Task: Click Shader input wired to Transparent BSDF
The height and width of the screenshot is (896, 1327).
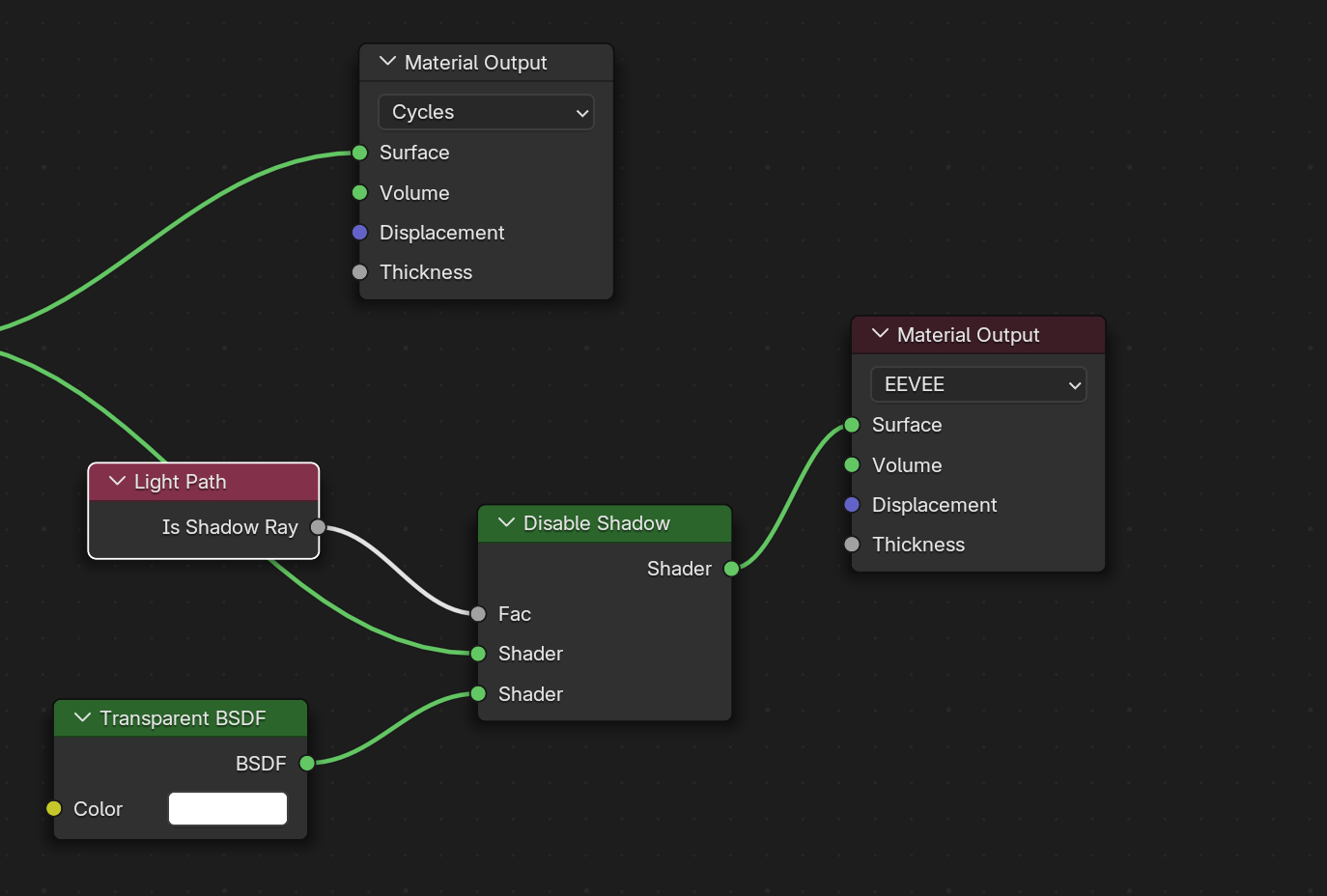Action: (478, 694)
